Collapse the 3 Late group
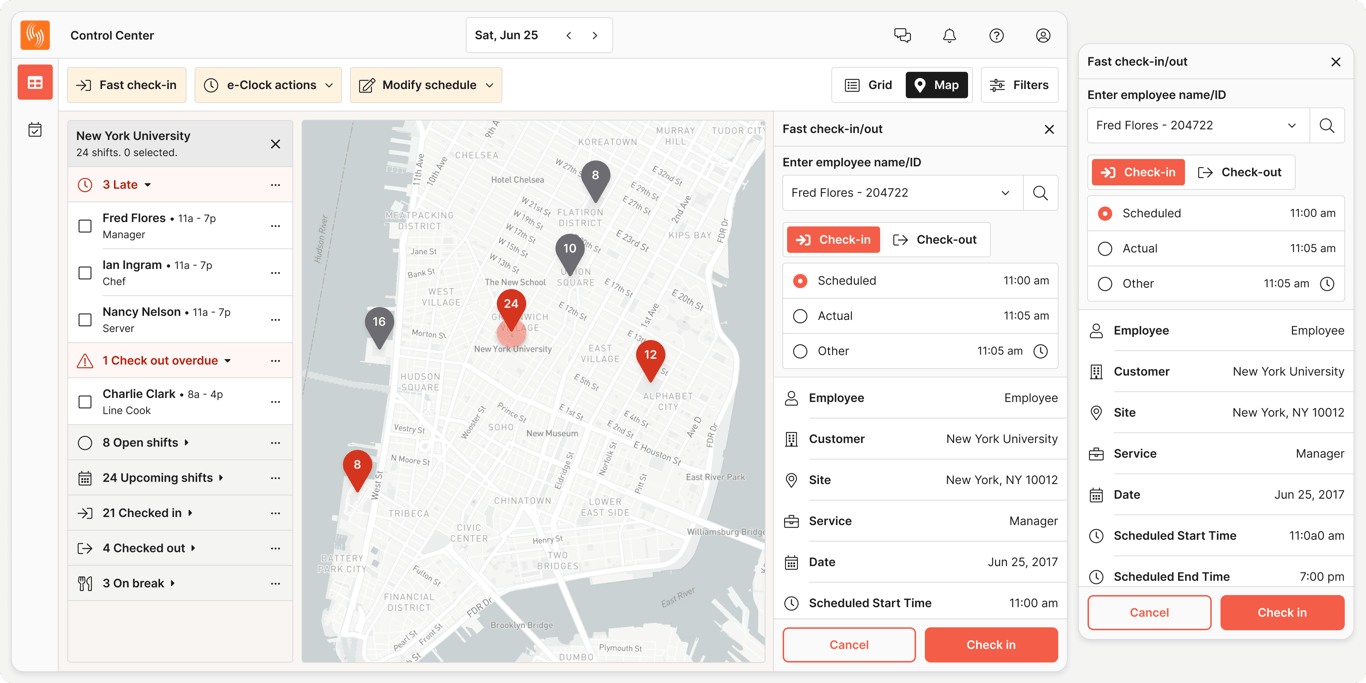The width and height of the screenshot is (1366, 683). [148, 185]
